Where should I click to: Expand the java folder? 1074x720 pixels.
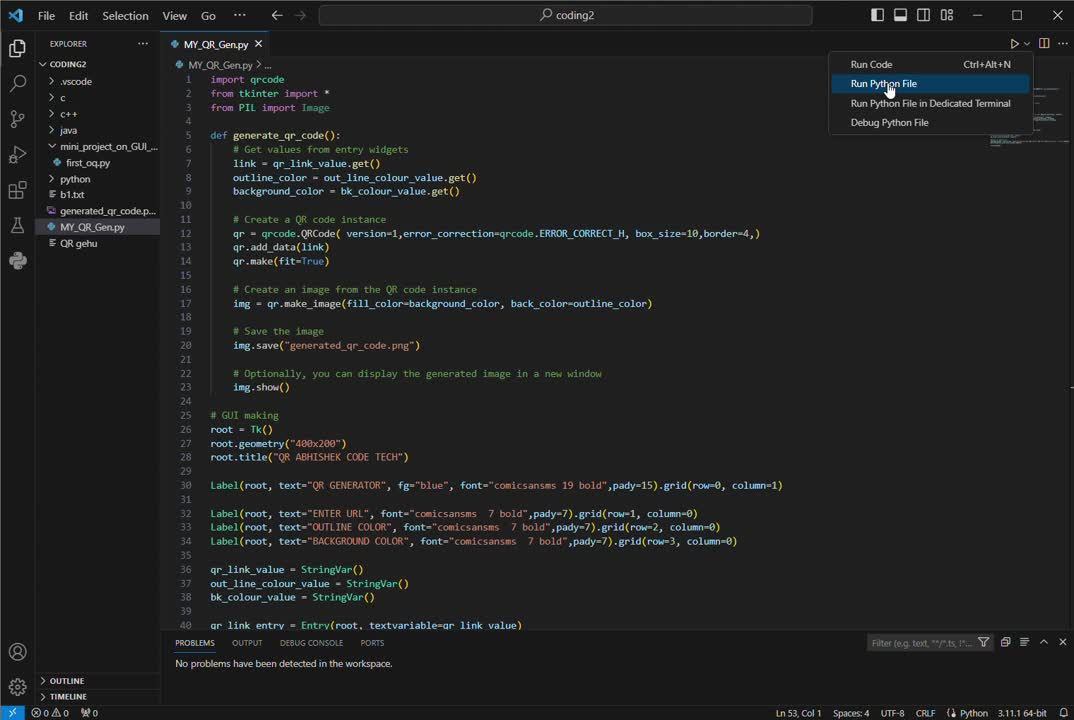click(x=98, y=130)
